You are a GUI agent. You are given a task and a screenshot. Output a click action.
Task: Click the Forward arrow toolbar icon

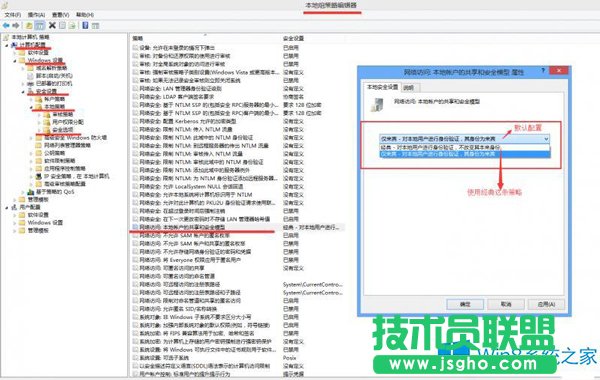(x=16, y=26)
